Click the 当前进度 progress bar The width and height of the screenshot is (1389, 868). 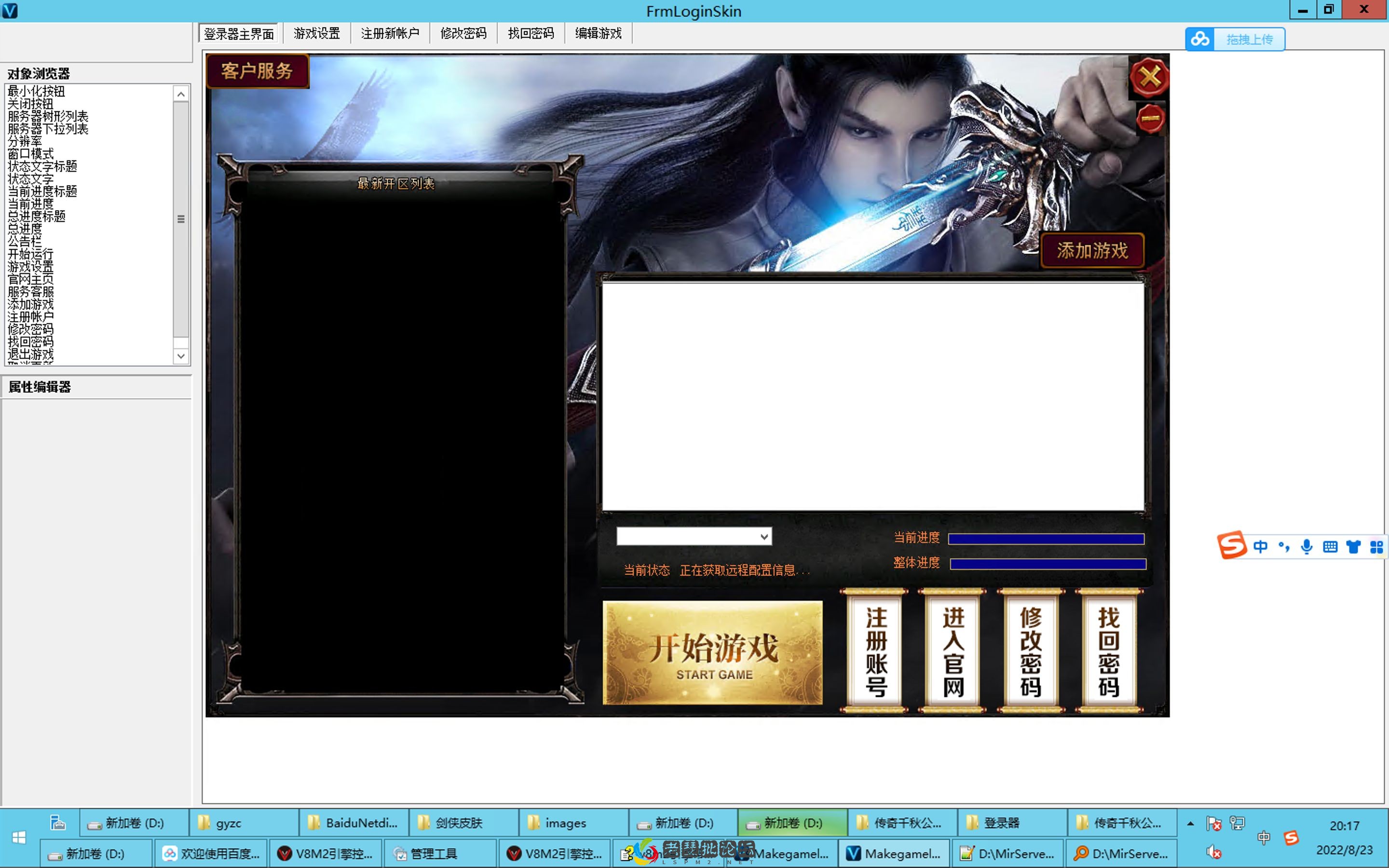(x=1047, y=539)
